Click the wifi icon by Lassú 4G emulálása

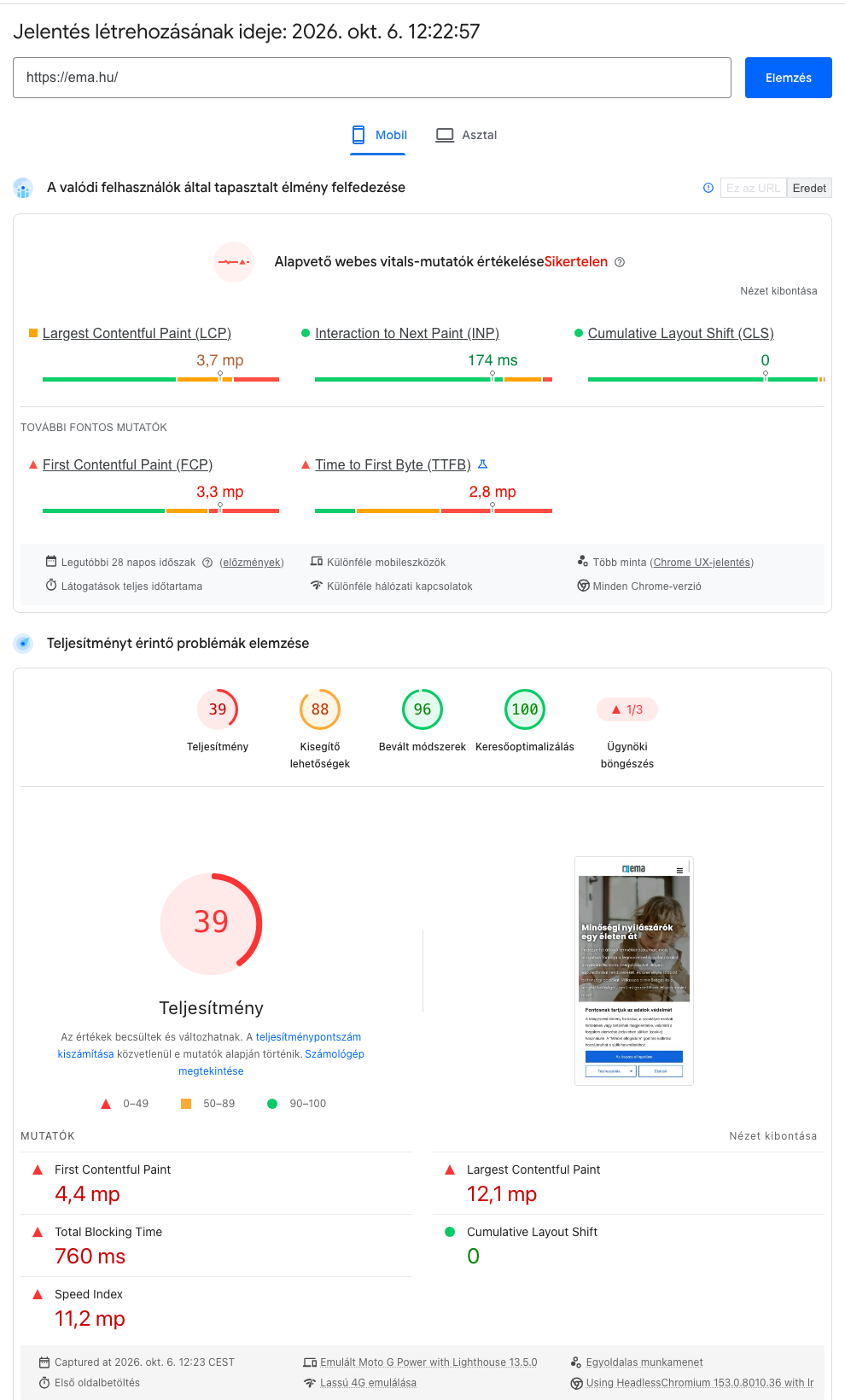point(310,1383)
